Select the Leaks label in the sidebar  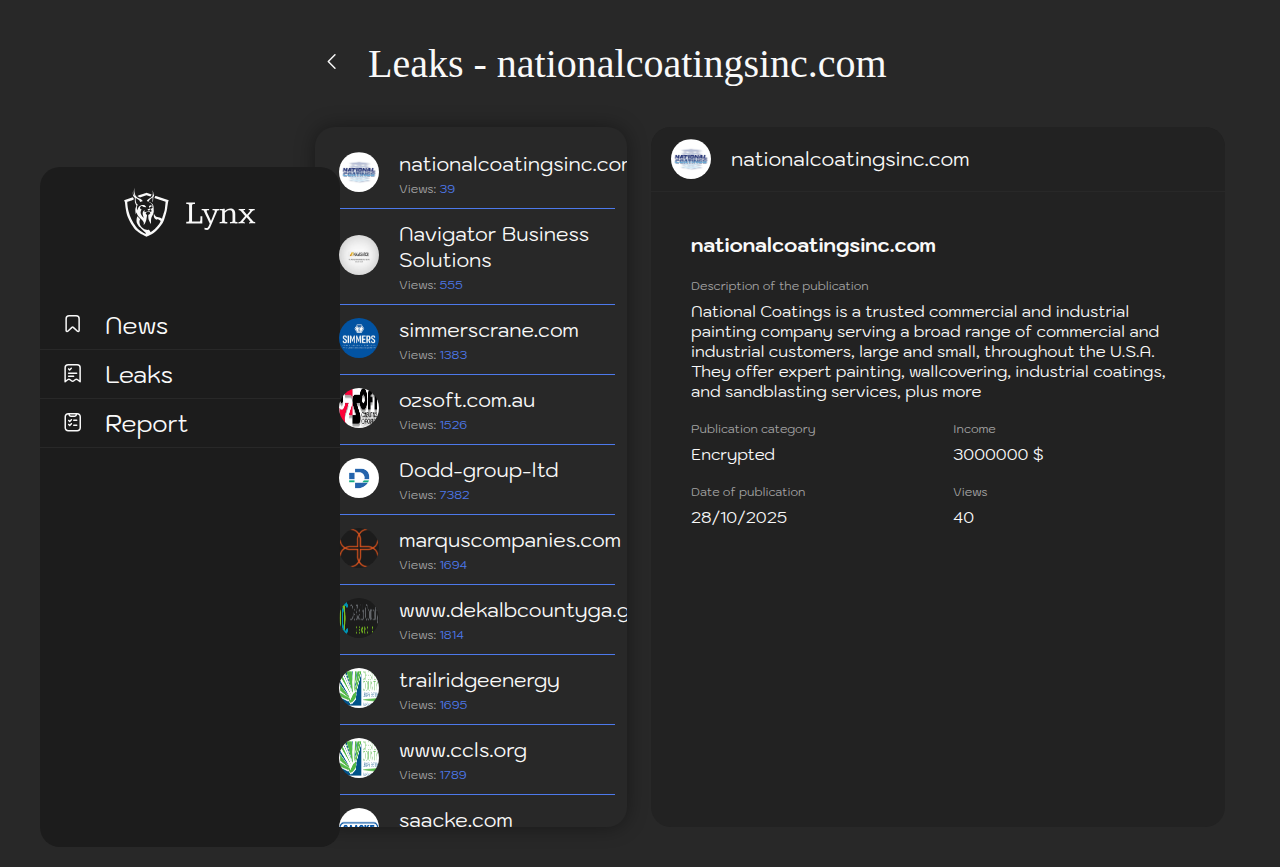click(139, 375)
